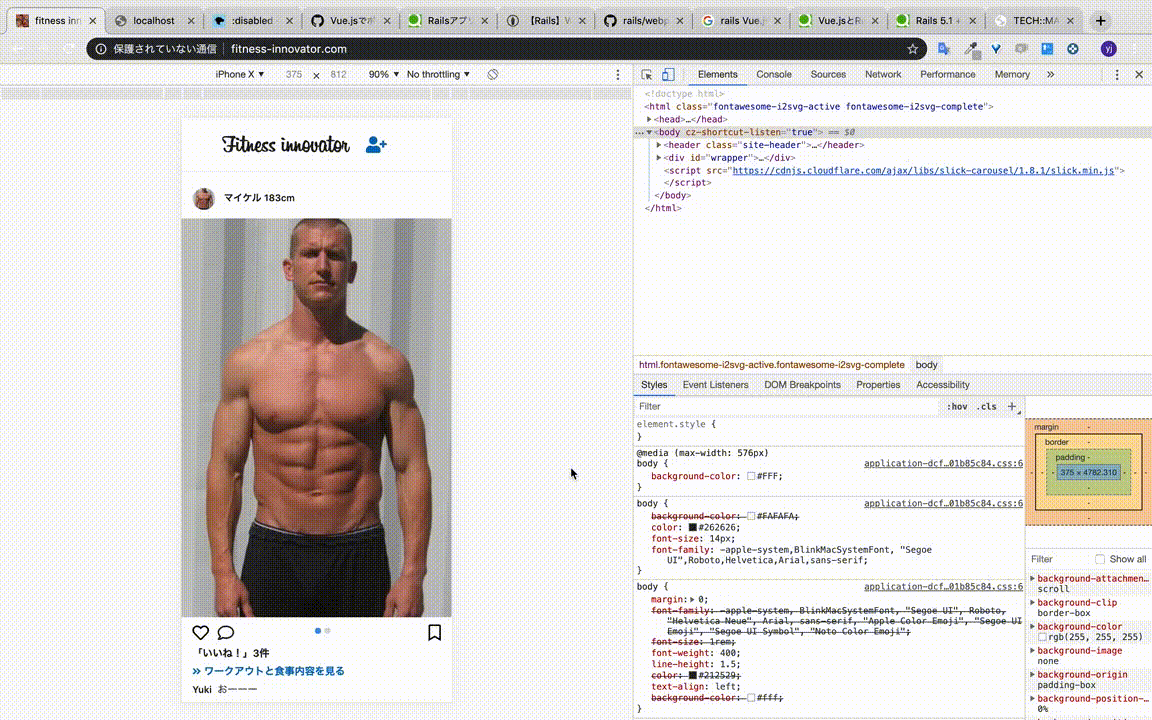Close the DevTools panel
Screen dimensions: 1152x720
point(1139,75)
